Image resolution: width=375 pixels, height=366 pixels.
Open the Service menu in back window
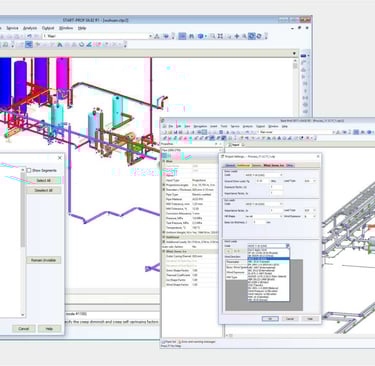12,28
